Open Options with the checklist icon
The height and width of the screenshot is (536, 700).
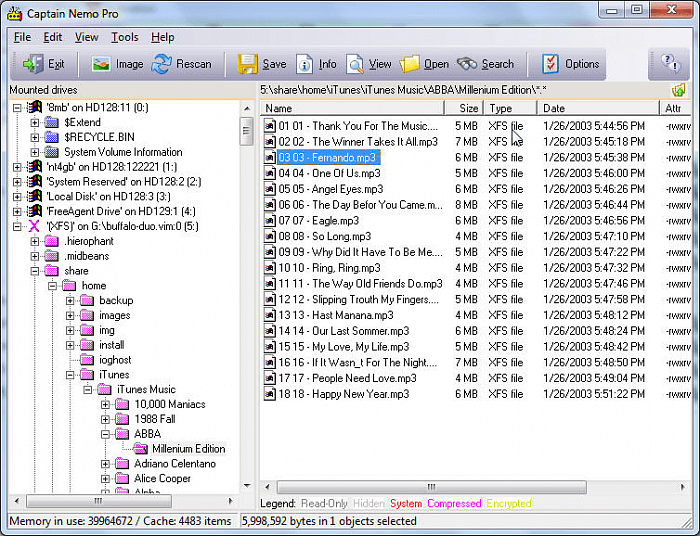pyautogui.click(x=550, y=64)
